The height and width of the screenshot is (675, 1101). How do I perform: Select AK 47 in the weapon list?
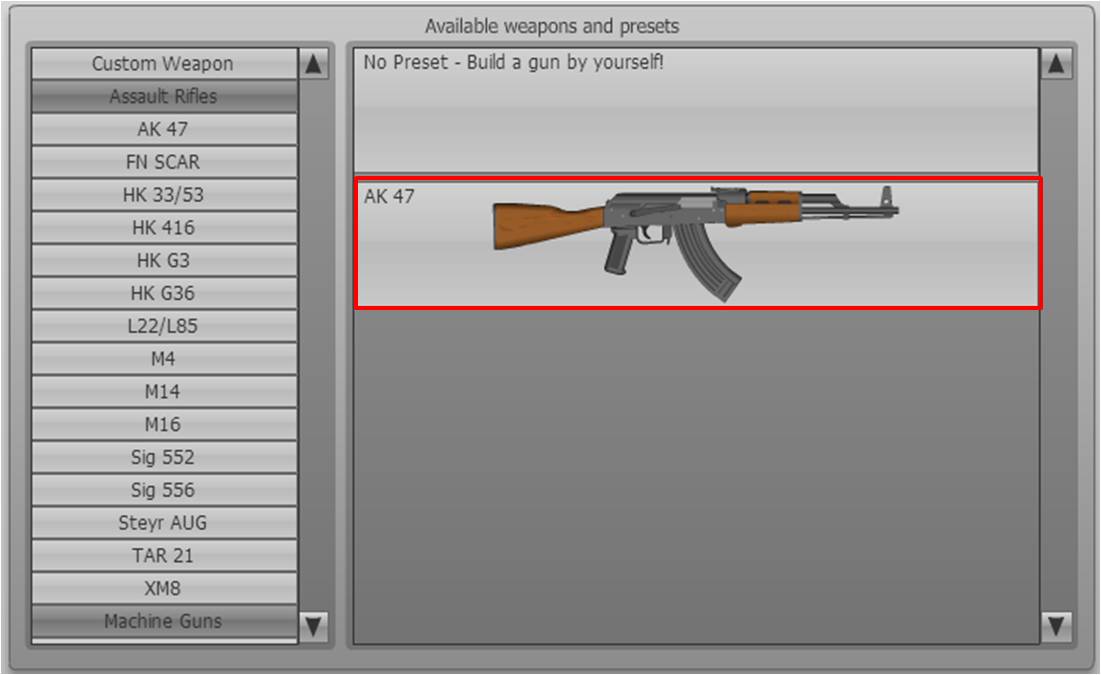164,129
